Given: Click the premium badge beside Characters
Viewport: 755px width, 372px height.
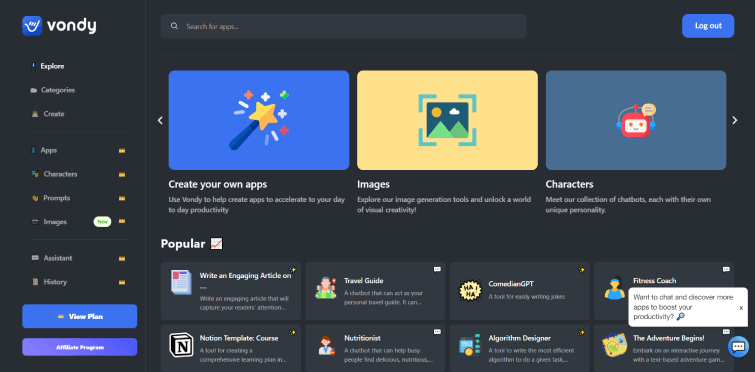Looking at the screenshot, I should pos(122,174).
